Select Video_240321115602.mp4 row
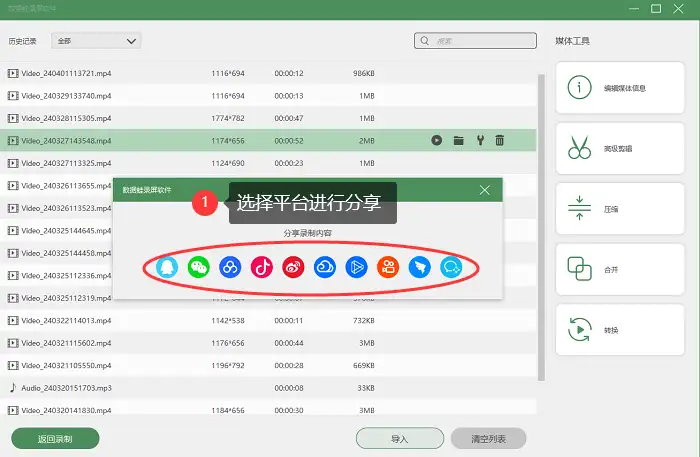700x457 pixels. coord(268,343)
